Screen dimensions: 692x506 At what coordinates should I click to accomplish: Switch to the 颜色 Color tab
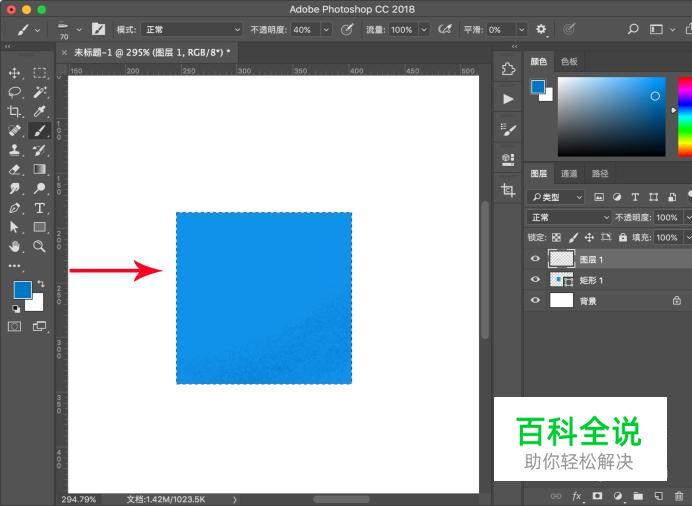tap(538, 61)
